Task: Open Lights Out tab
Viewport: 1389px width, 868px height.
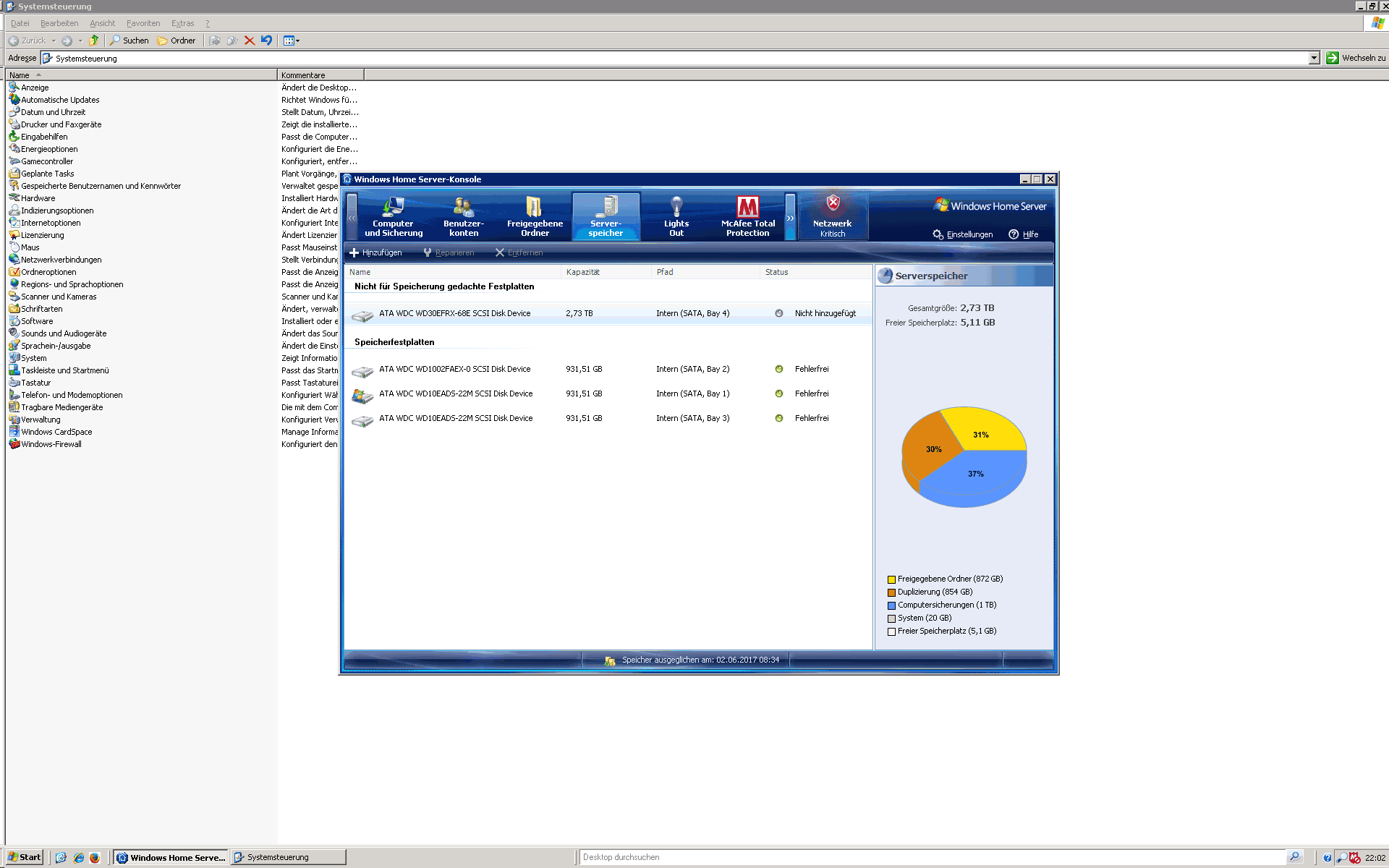Action: (x=676, y=216)
